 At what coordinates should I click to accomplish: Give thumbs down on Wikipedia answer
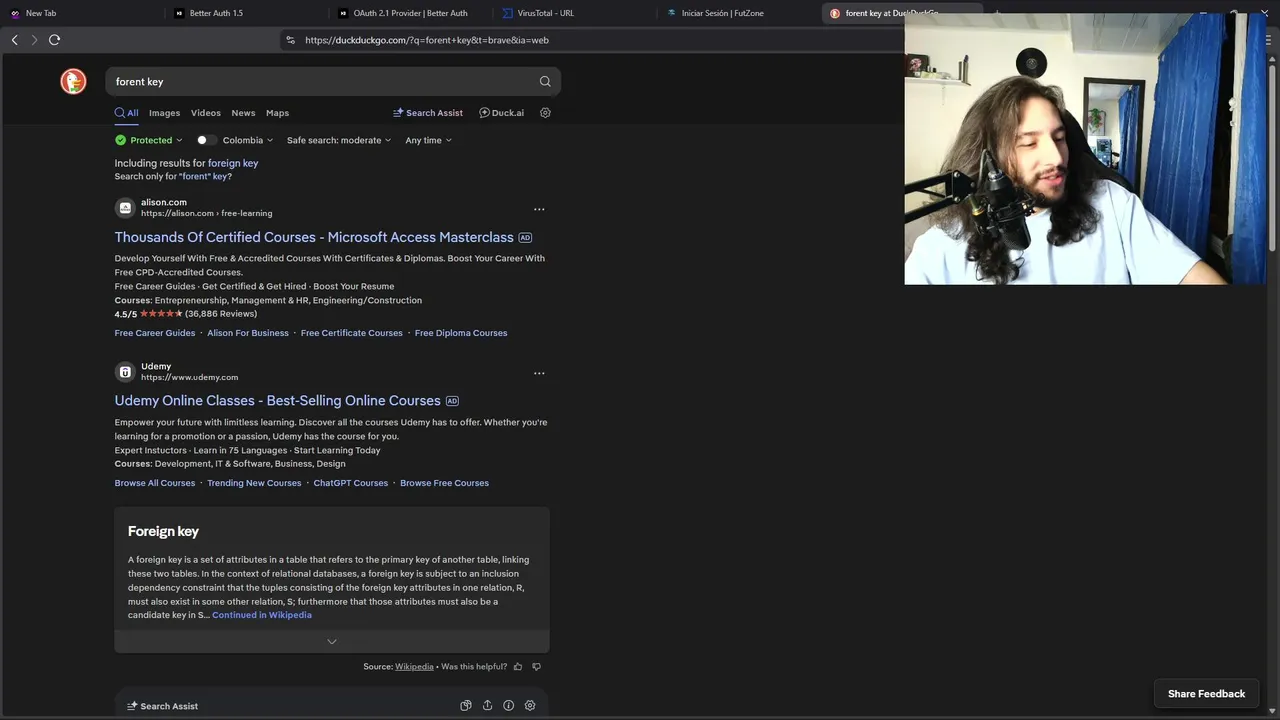point(537,666)
